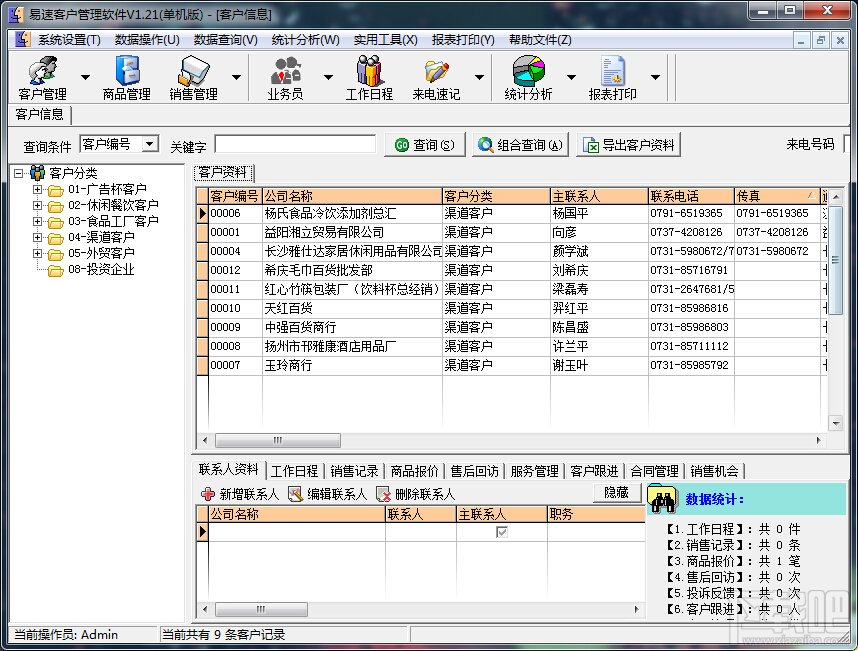The image size is (858, 651).
Task: Click the 查询 search button
Action: tap(424, 143)
